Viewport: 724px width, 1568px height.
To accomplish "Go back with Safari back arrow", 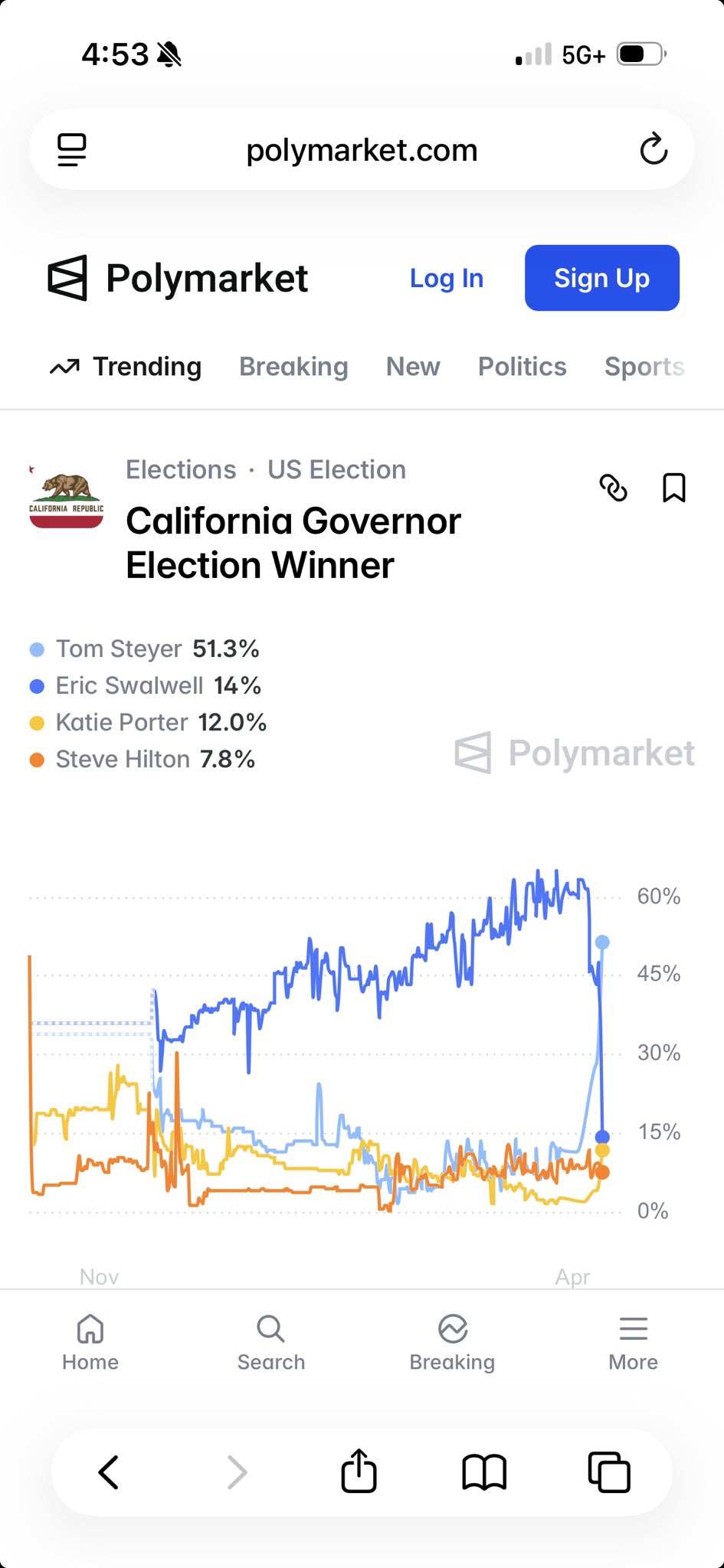I will point(109,1472).
